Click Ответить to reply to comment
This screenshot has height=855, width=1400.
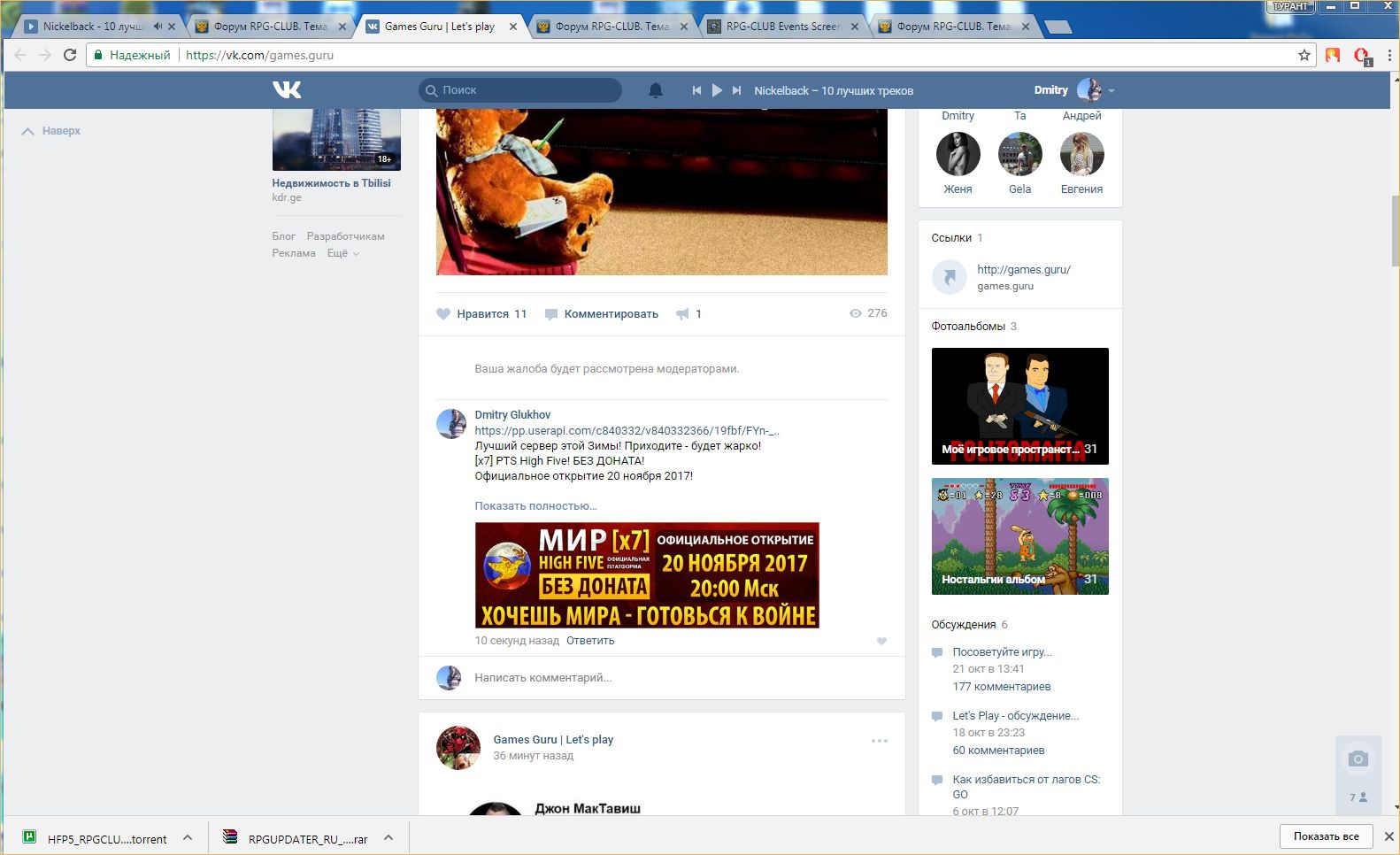point(590,641)
